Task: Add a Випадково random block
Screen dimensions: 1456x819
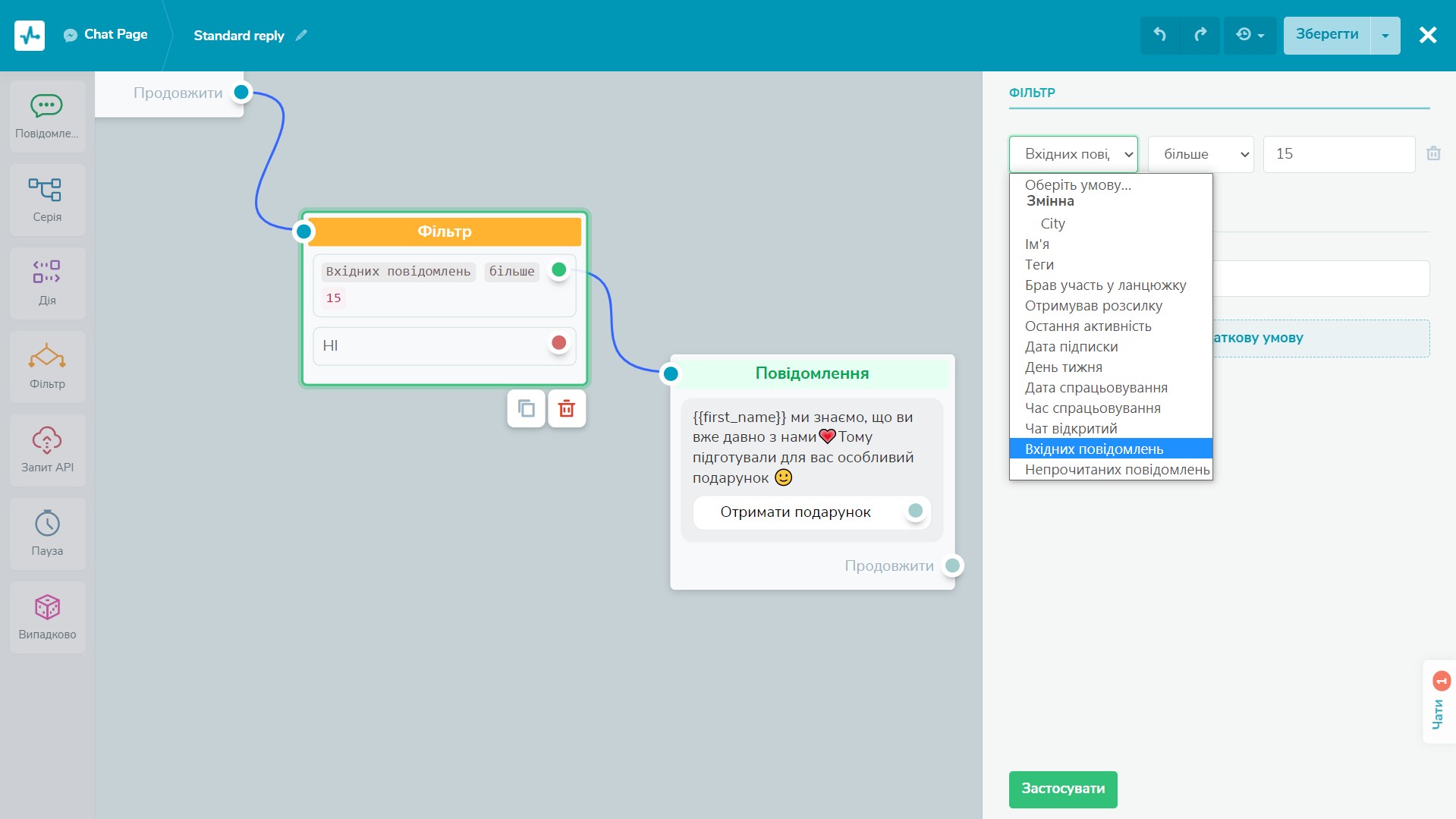Action: [47, 617]
